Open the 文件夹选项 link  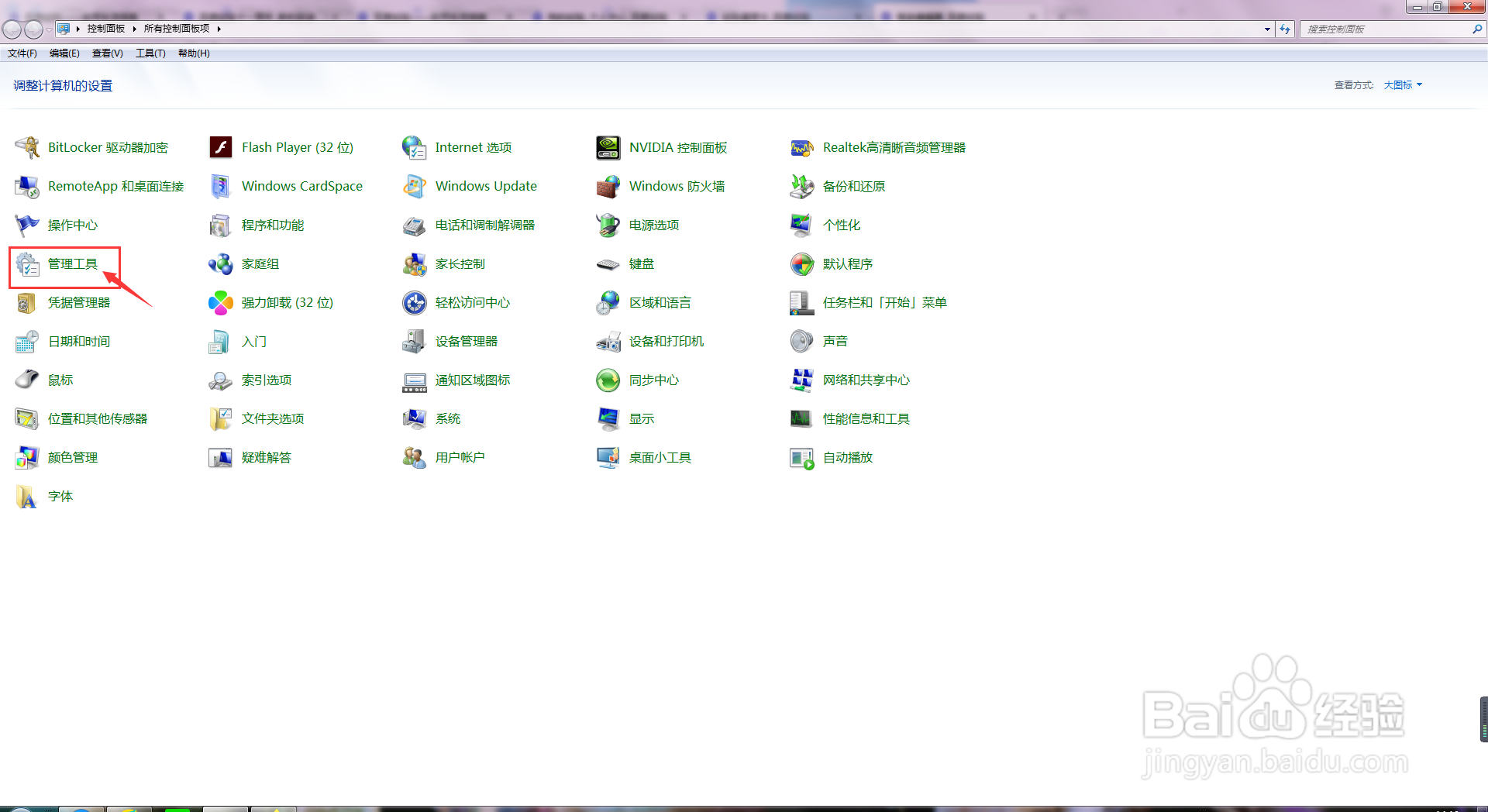point(273,418)
